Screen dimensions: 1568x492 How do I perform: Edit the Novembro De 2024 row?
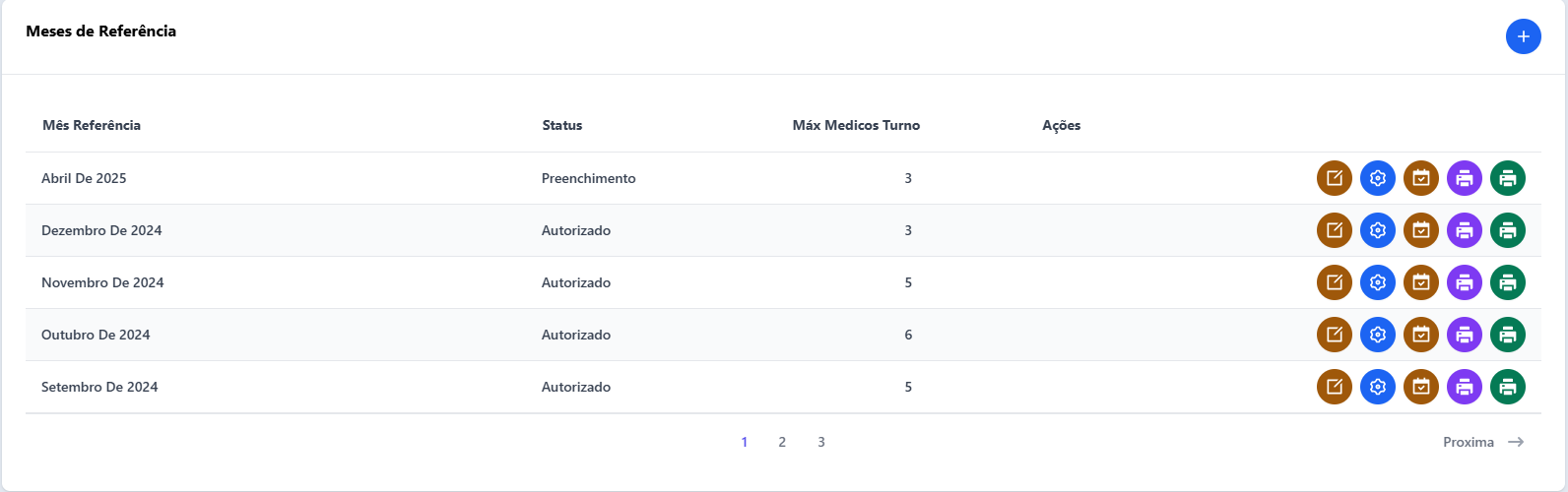click(1335, 282)
